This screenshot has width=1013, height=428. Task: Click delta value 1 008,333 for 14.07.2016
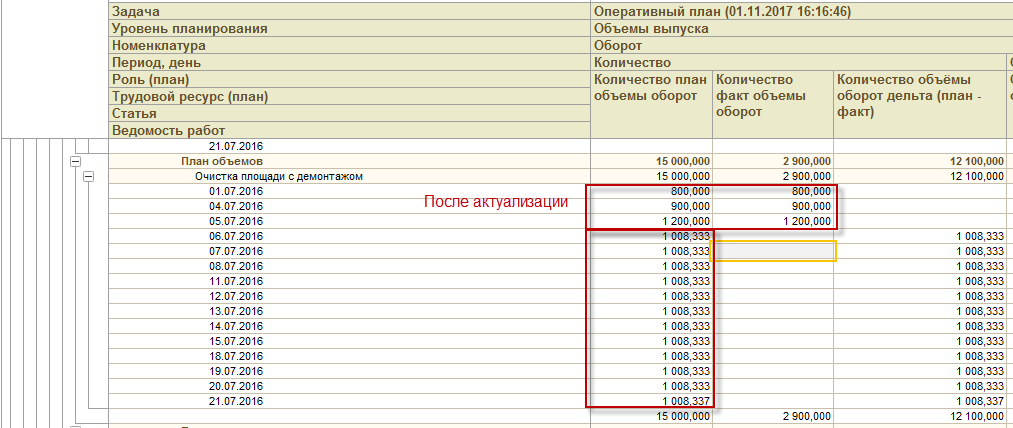point(981,326)
